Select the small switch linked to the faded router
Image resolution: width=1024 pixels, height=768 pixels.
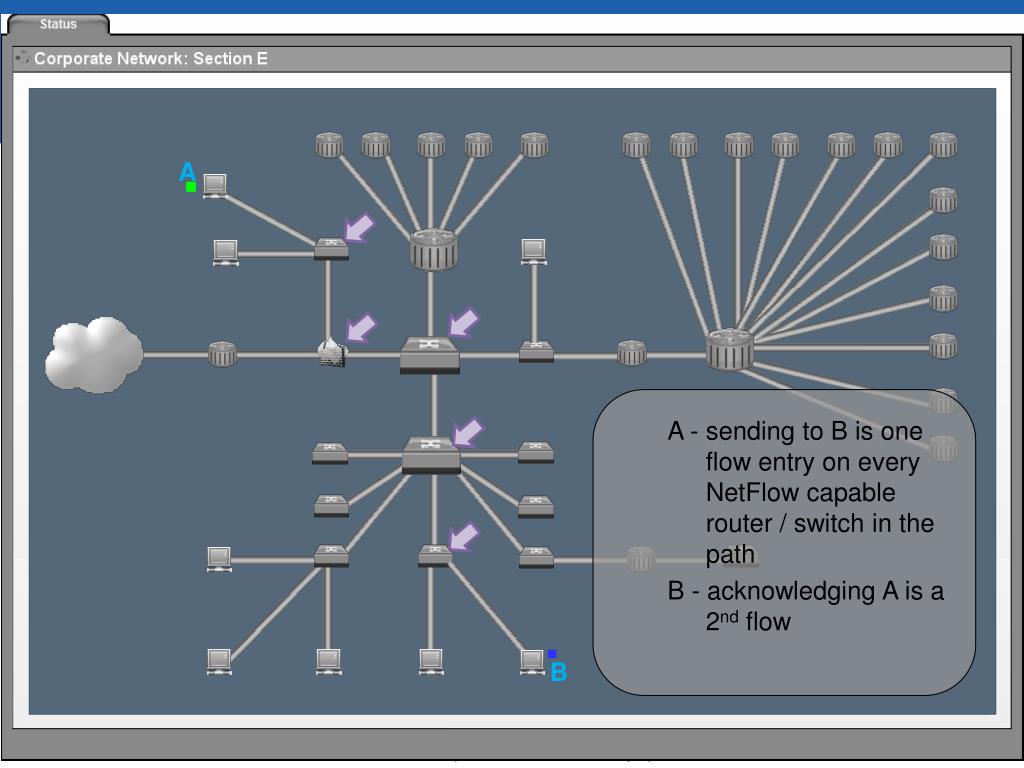click(x=536, y=557)
